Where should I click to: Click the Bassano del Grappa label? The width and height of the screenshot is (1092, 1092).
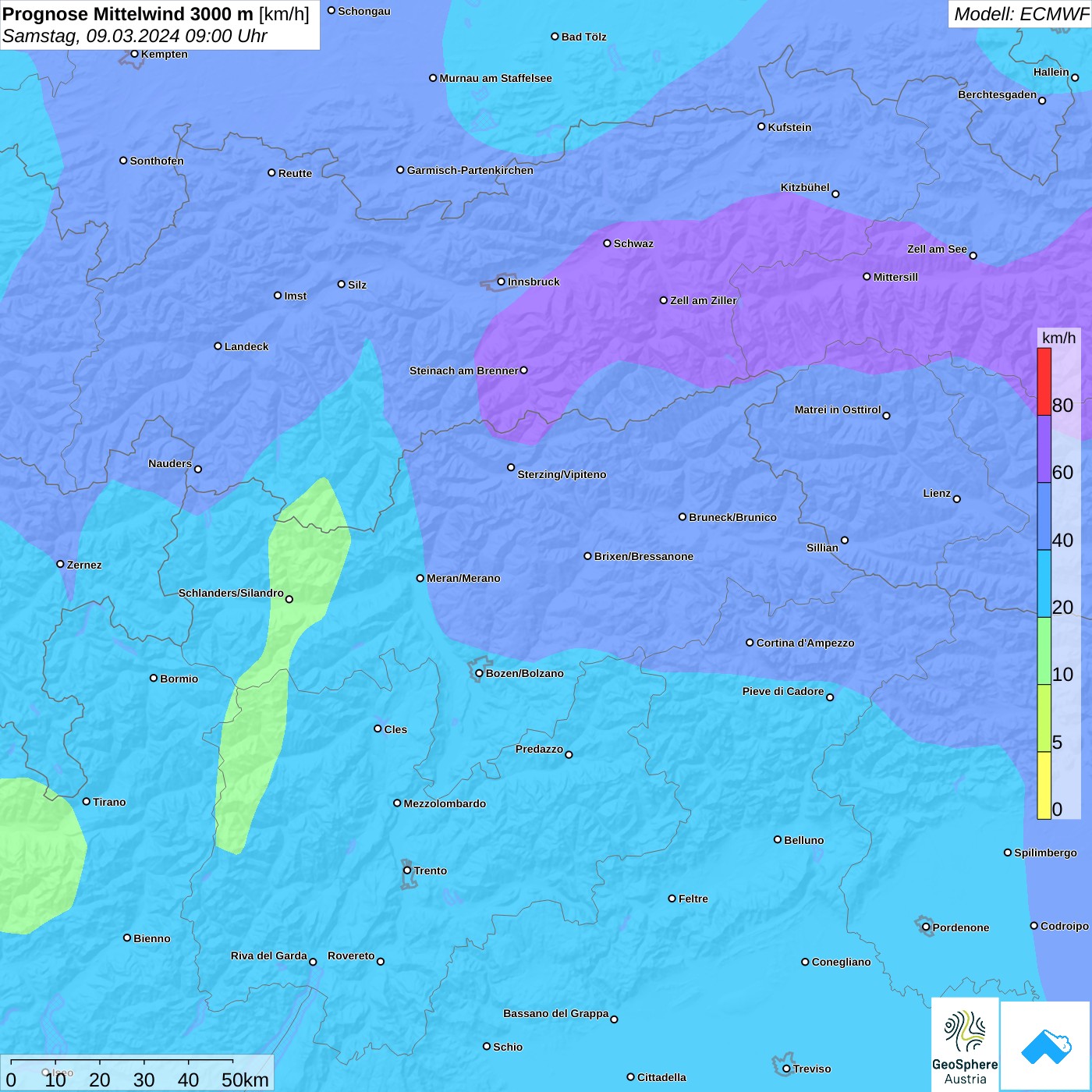556,1013
